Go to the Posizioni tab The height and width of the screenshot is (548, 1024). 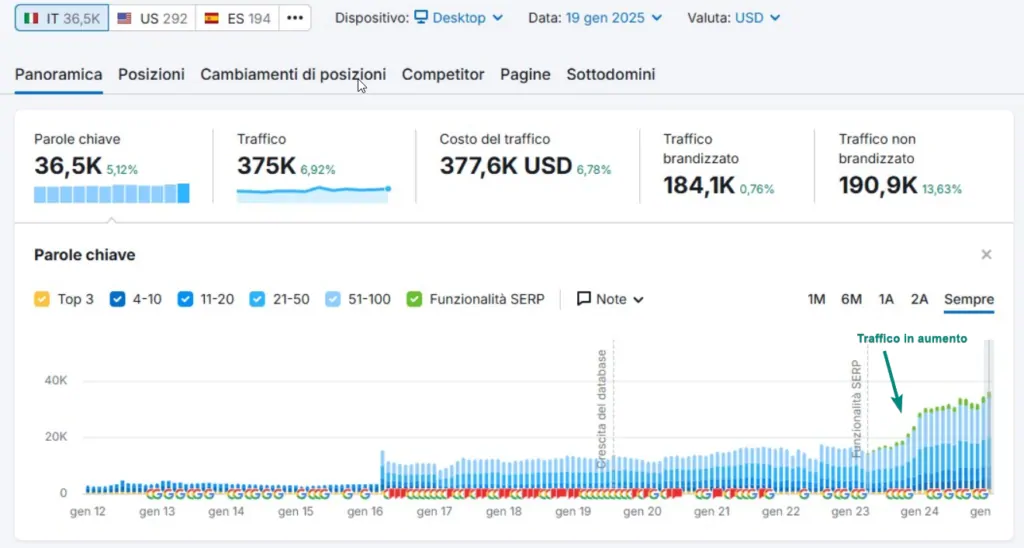click(x=152, y=74)
